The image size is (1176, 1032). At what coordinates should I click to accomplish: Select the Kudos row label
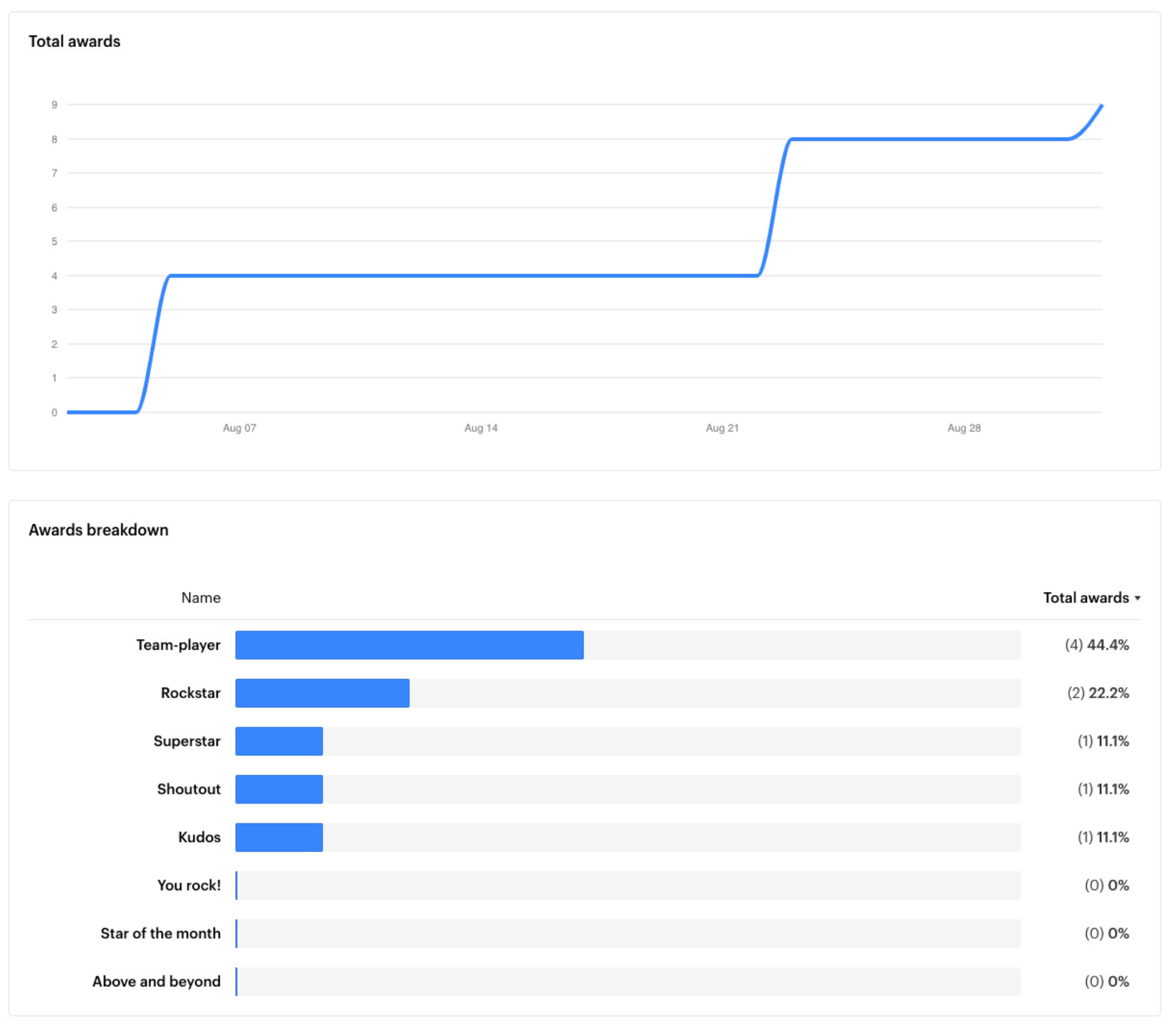pos(199,837)
